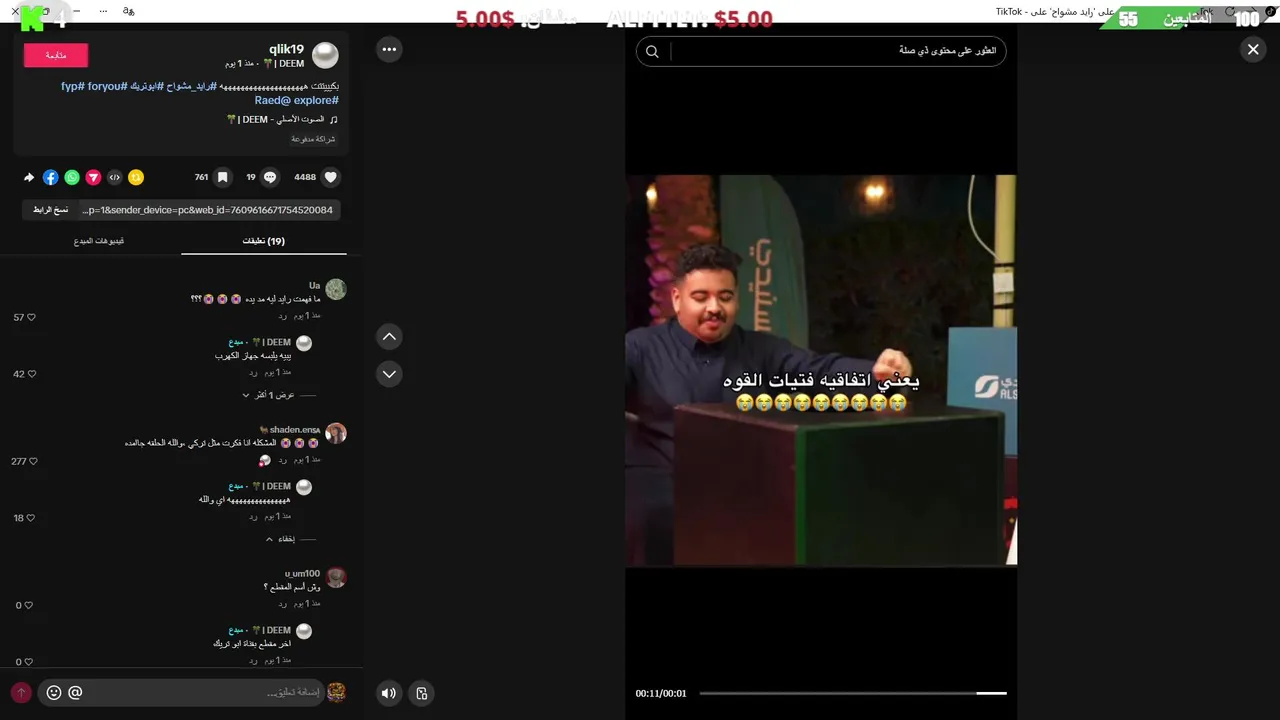
Task: Click the 00:11/00:01 video time readout
Action: coord(661,693)
